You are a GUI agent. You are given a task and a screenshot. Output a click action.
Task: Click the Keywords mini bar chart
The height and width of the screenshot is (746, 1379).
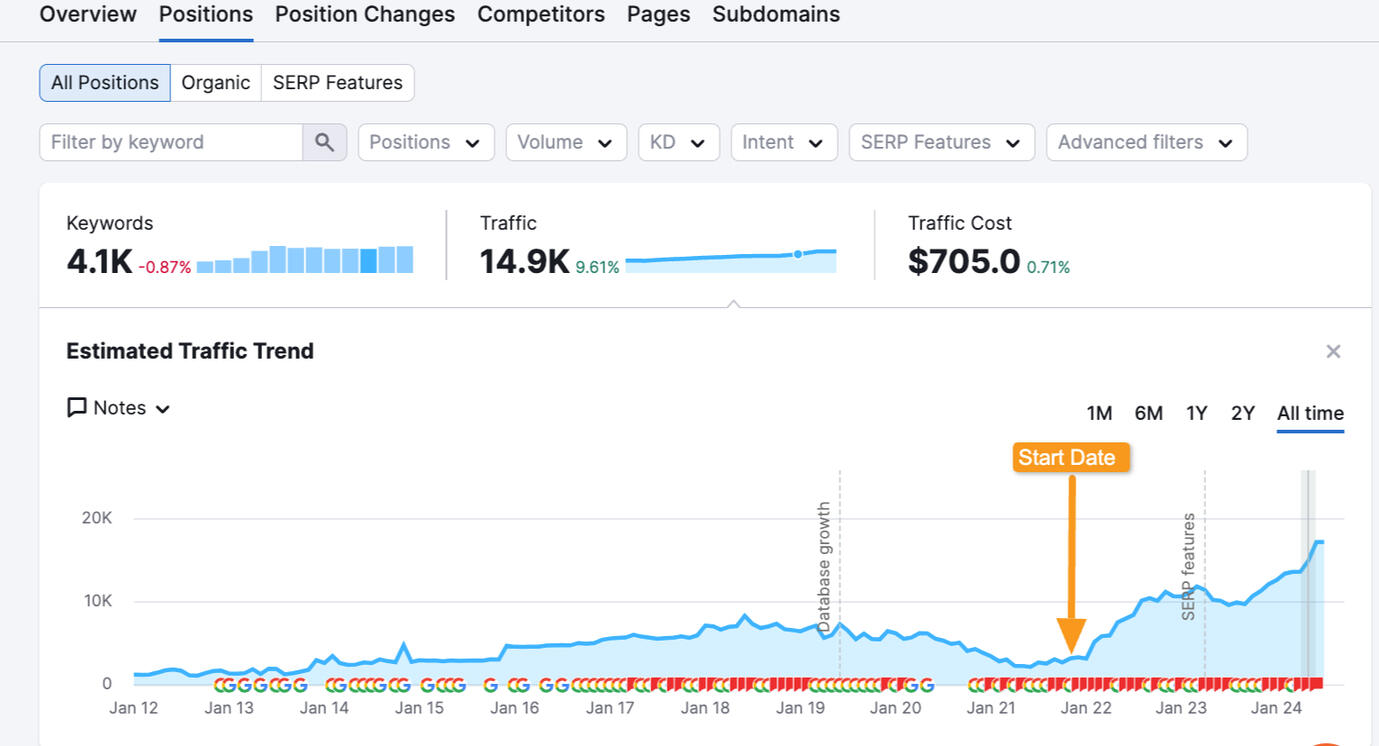coord(305,260)
